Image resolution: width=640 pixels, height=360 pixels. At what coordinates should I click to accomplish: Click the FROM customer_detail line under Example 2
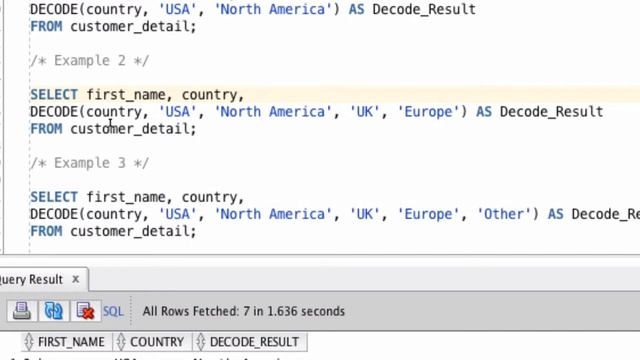click(113, 129)
